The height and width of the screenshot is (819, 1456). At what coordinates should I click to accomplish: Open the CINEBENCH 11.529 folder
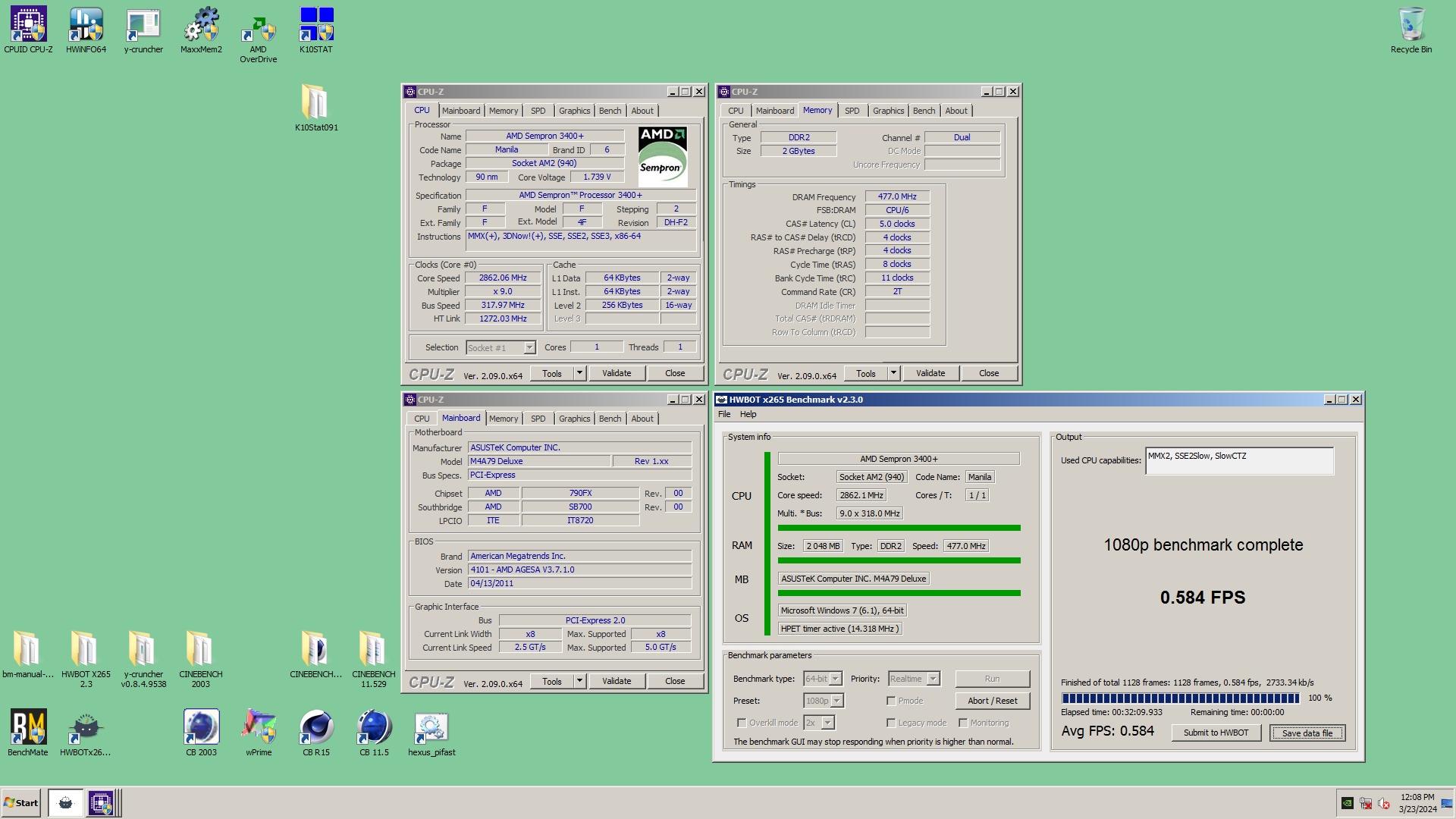click(x=374, y=659)
